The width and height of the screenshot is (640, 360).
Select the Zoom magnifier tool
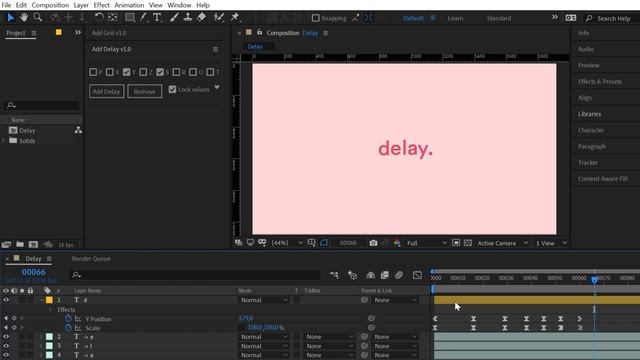tap(38, 18)
